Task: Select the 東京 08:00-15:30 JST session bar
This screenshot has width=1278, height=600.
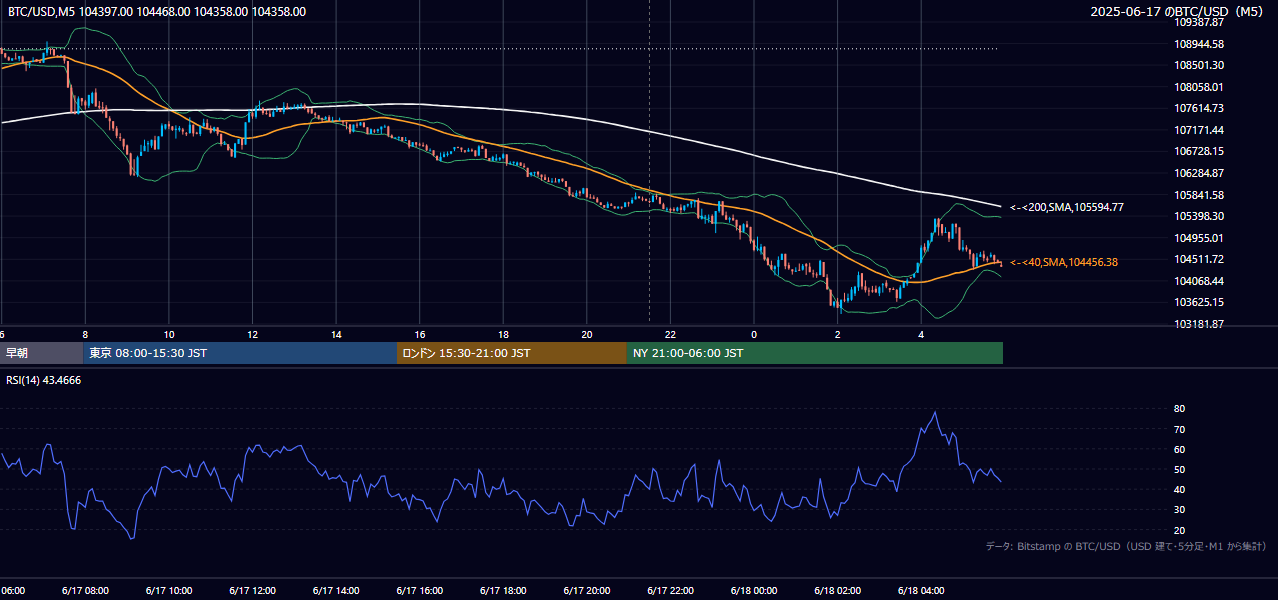Action: point(240,353)
